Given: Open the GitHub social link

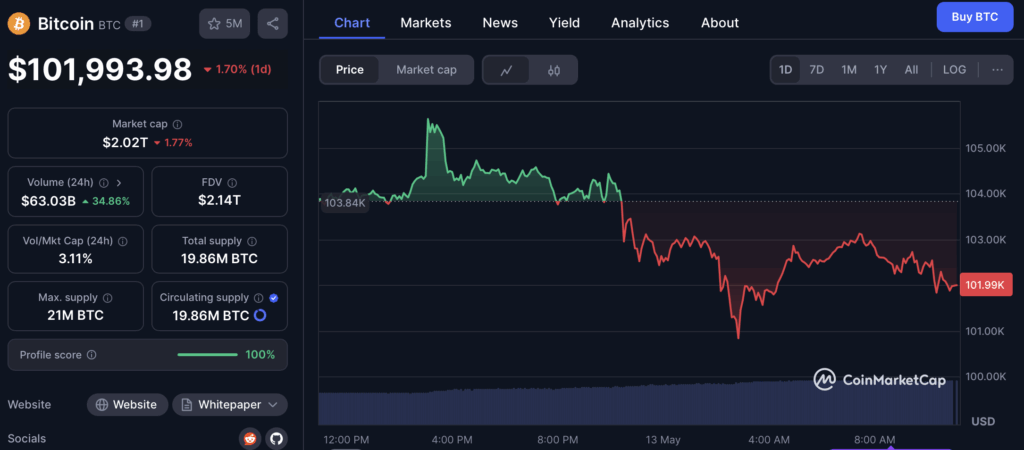Looking at the screenshot, I should click(277, 438).
